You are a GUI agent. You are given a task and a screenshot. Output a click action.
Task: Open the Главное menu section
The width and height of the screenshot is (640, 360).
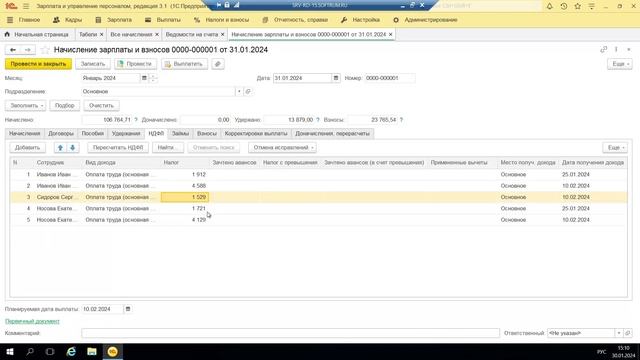point(24,20)
